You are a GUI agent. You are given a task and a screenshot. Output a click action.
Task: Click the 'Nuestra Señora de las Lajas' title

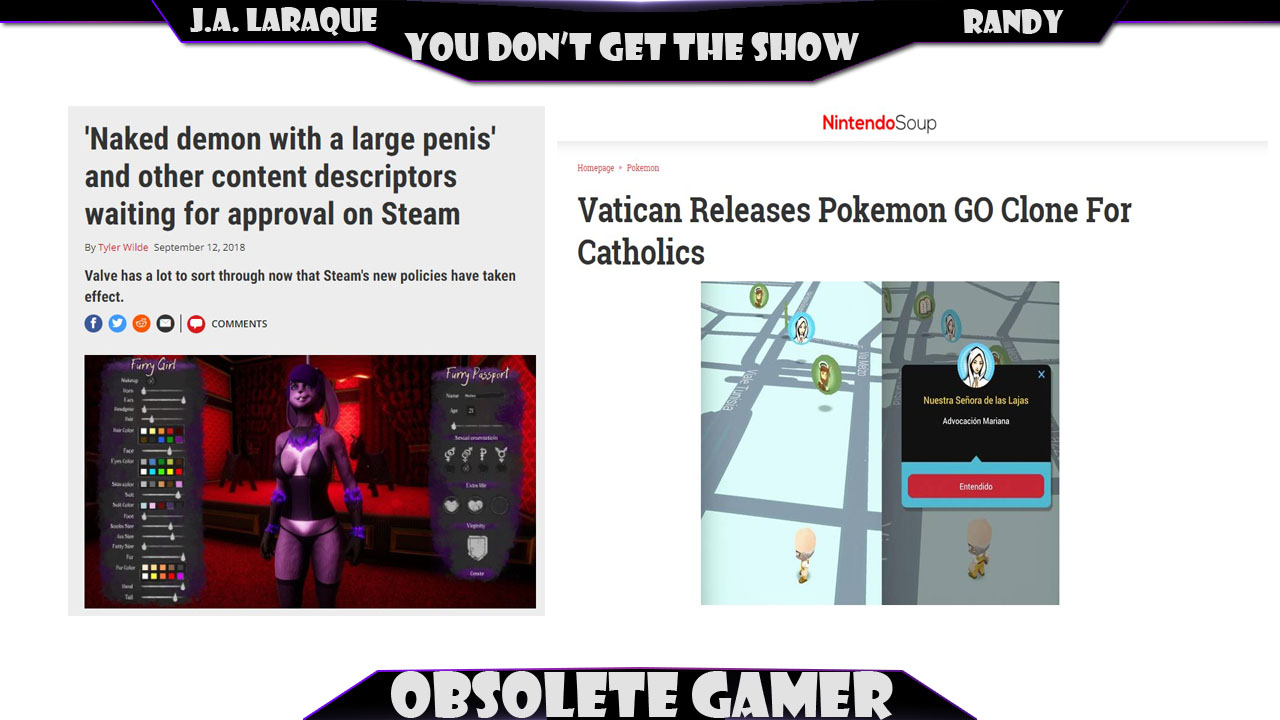975,400
